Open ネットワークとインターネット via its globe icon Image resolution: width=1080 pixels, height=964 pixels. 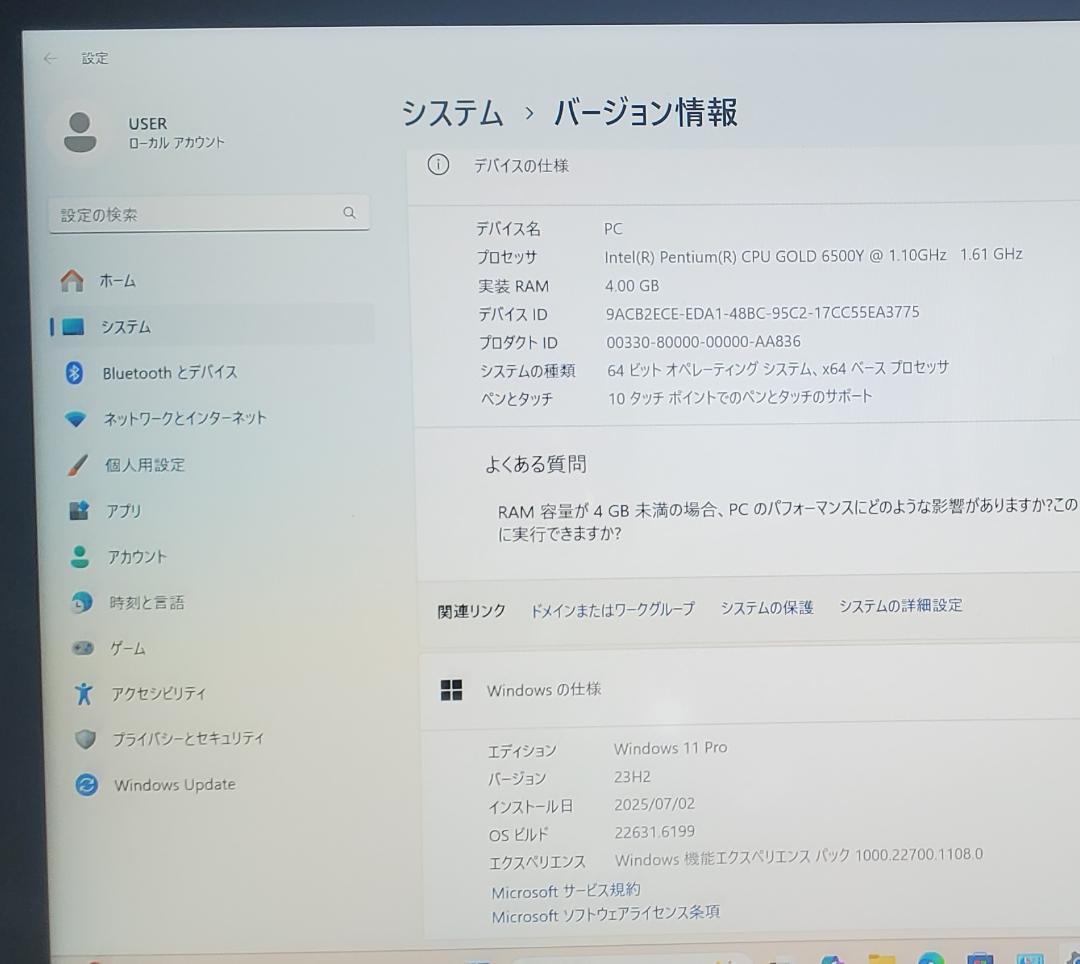click(x=77, y=418)
